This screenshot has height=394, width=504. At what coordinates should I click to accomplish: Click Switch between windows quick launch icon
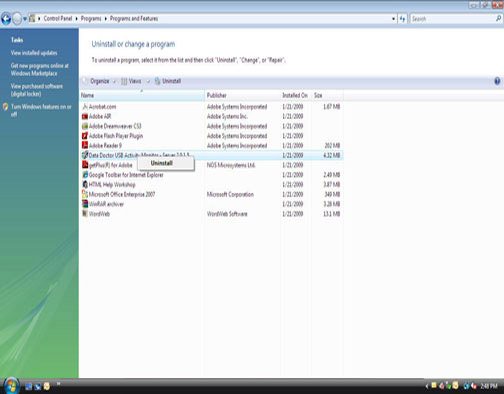coord(38,387)
